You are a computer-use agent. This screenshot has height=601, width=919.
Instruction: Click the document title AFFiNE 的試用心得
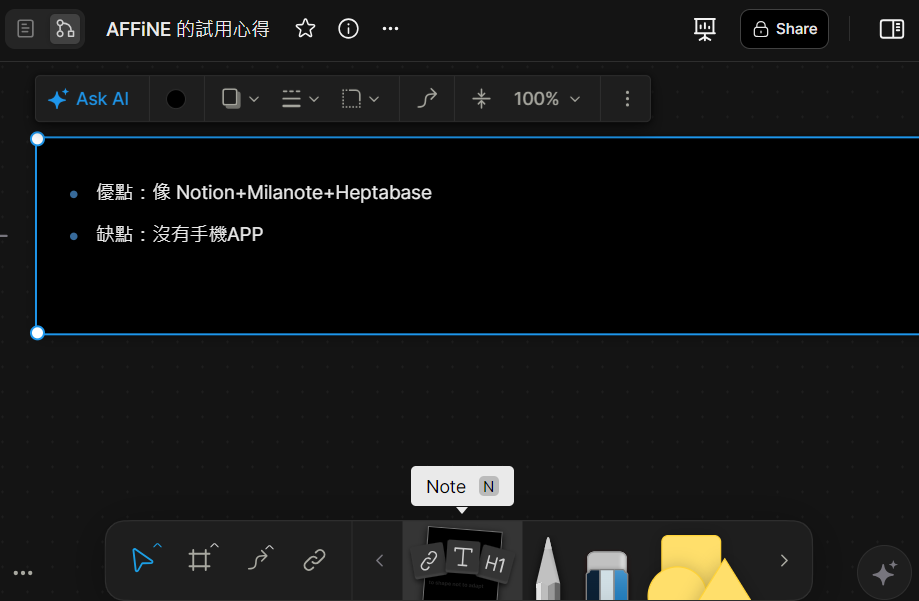pyautogui.click(x=188, y=29)
